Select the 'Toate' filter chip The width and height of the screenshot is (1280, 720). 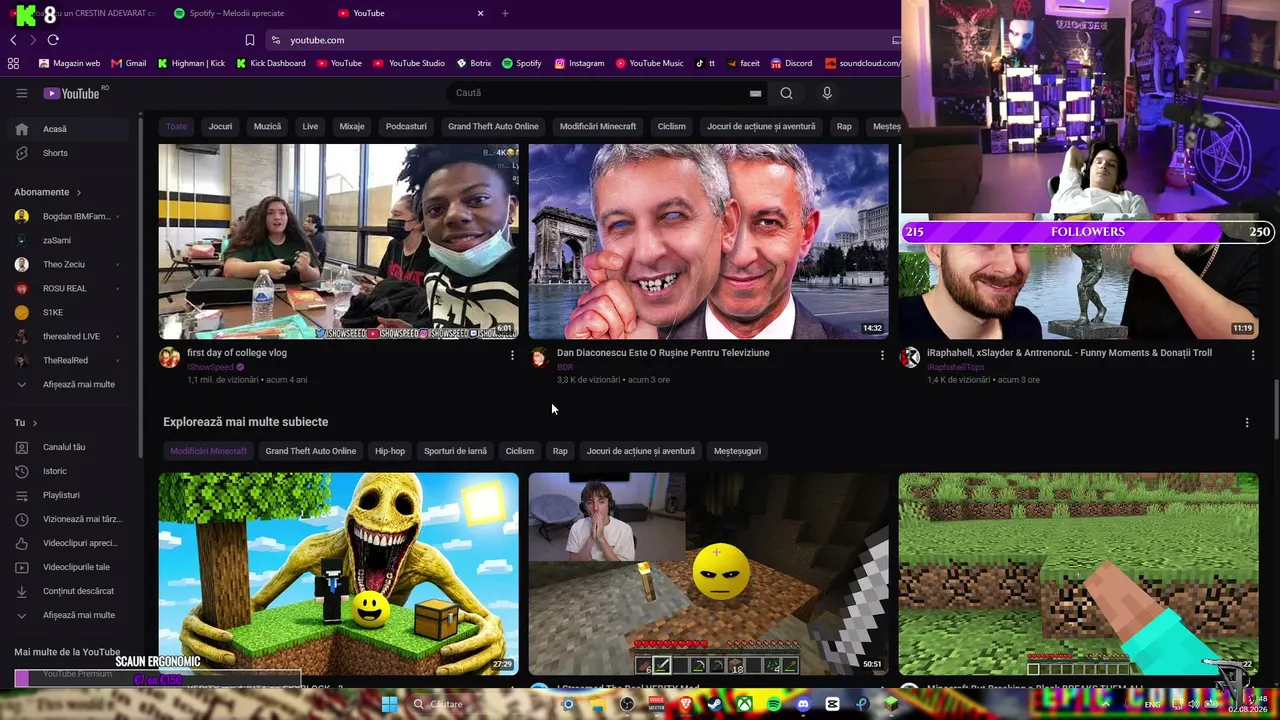177,126
